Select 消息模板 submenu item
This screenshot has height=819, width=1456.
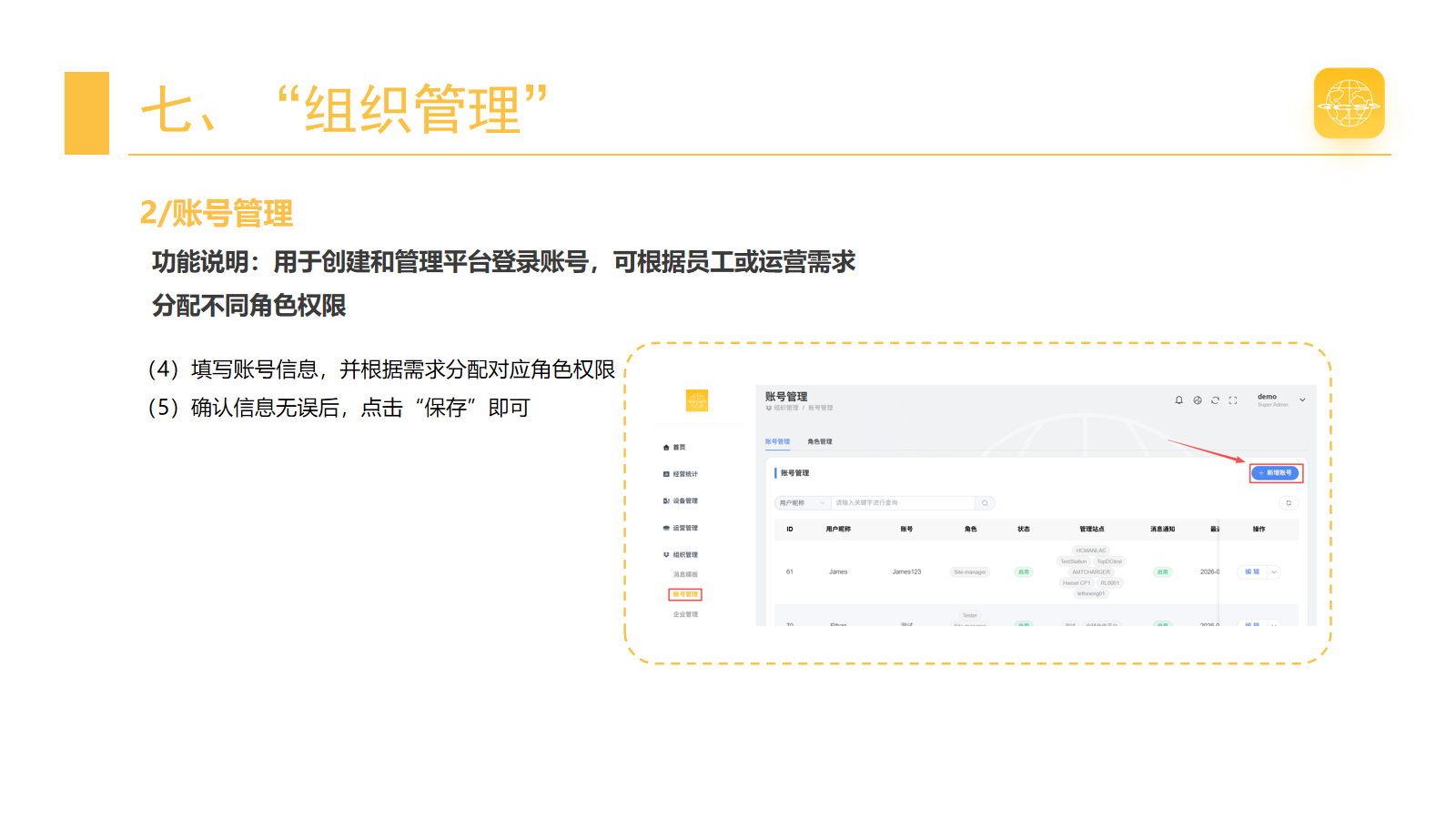pyautogui.click(x=685, y=575)
